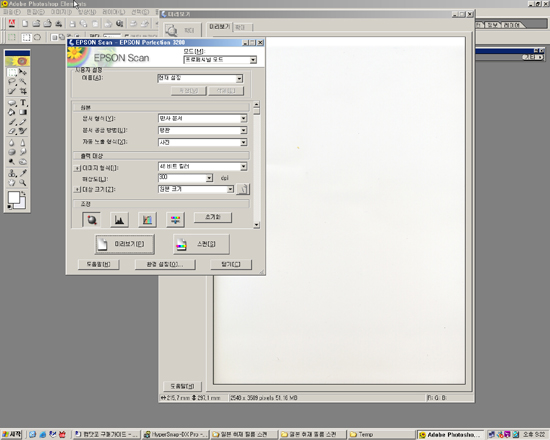Click the Help button in EPSON Scan dialog
The width and height of the screenshot is (550, 440).
click(x=99, y=264)
